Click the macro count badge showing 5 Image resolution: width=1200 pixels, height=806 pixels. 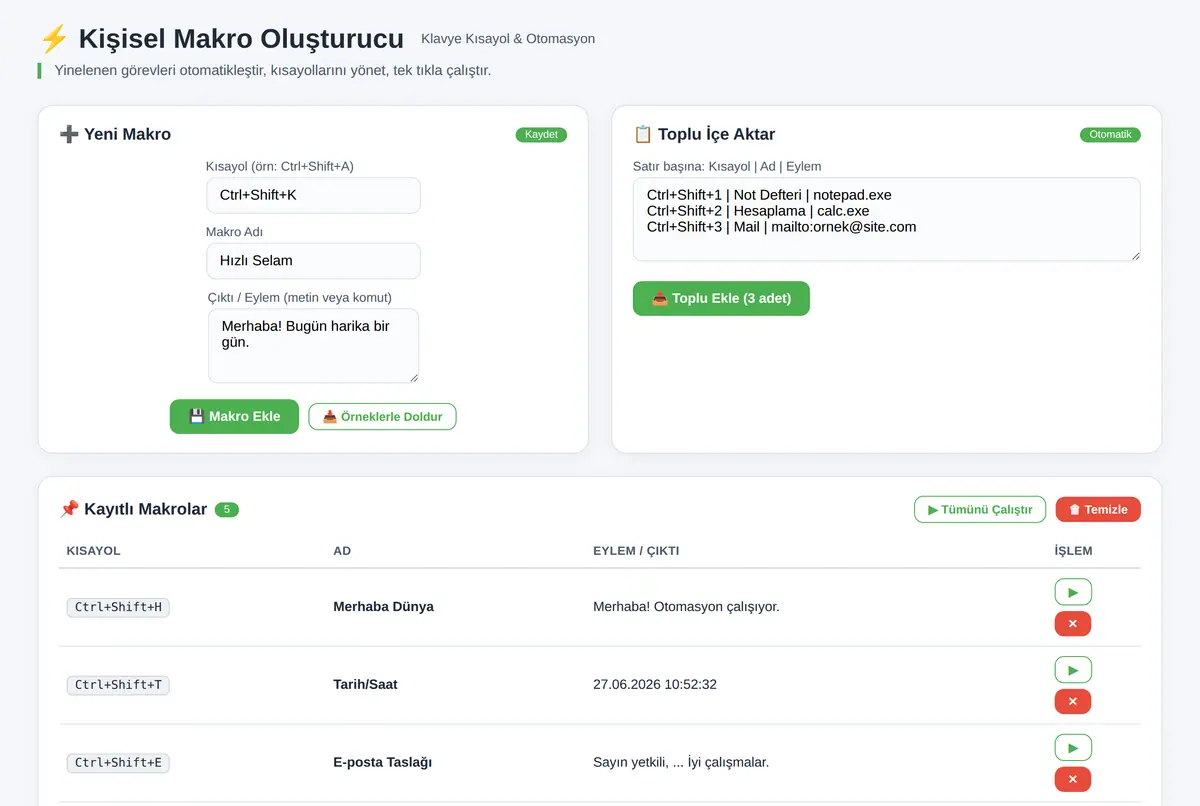click(227, 510)
